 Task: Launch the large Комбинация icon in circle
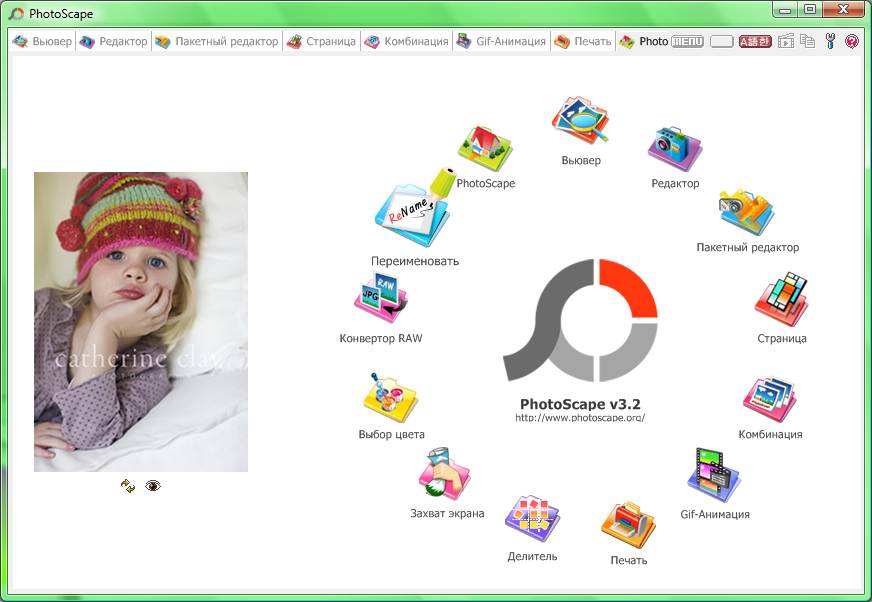770,399
